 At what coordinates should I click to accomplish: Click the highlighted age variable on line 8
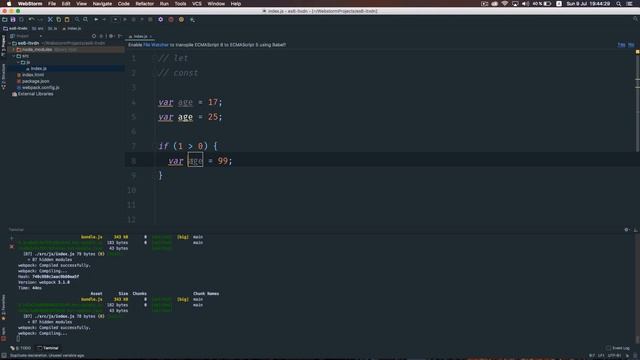point(195,161)
